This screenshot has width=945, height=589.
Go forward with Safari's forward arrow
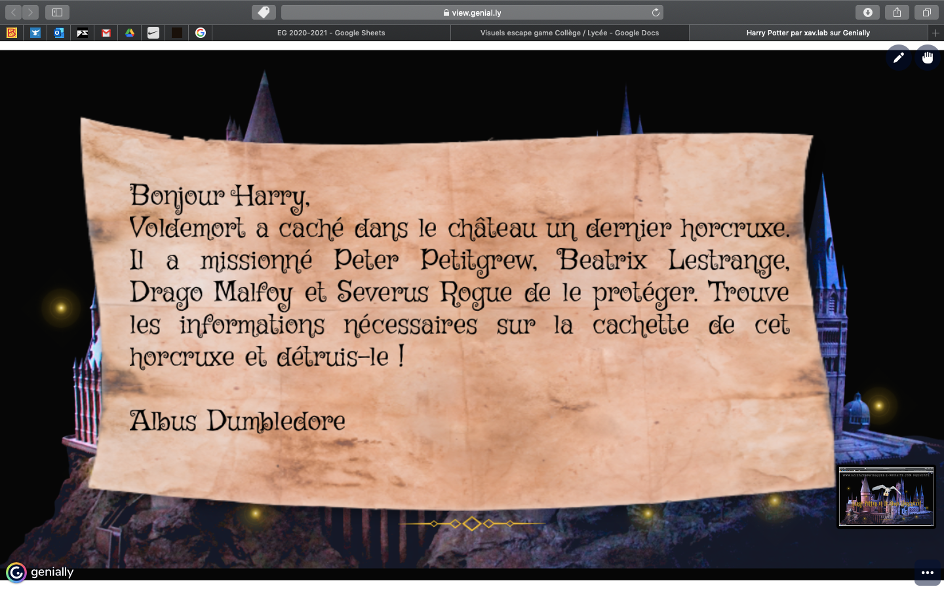point(30,12)
